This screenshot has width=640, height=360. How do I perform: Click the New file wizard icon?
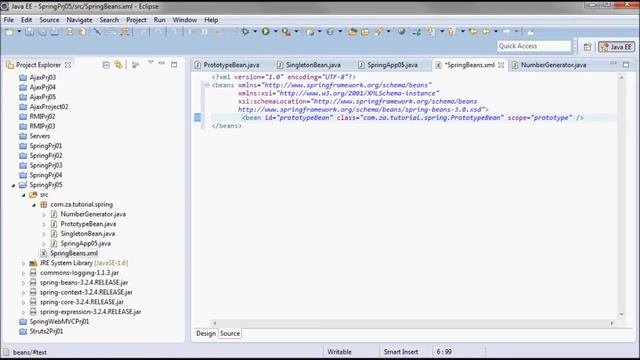click(9, 31)
